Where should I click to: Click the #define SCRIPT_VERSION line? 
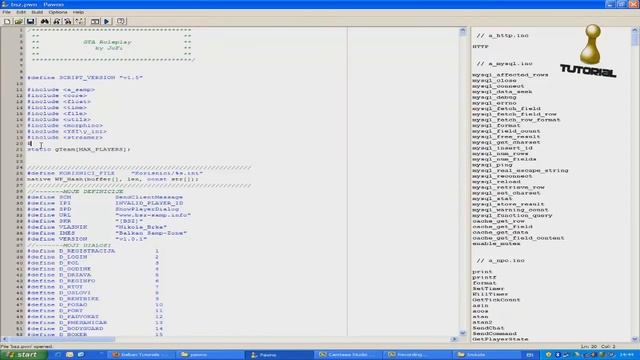(x=85, y=78)
